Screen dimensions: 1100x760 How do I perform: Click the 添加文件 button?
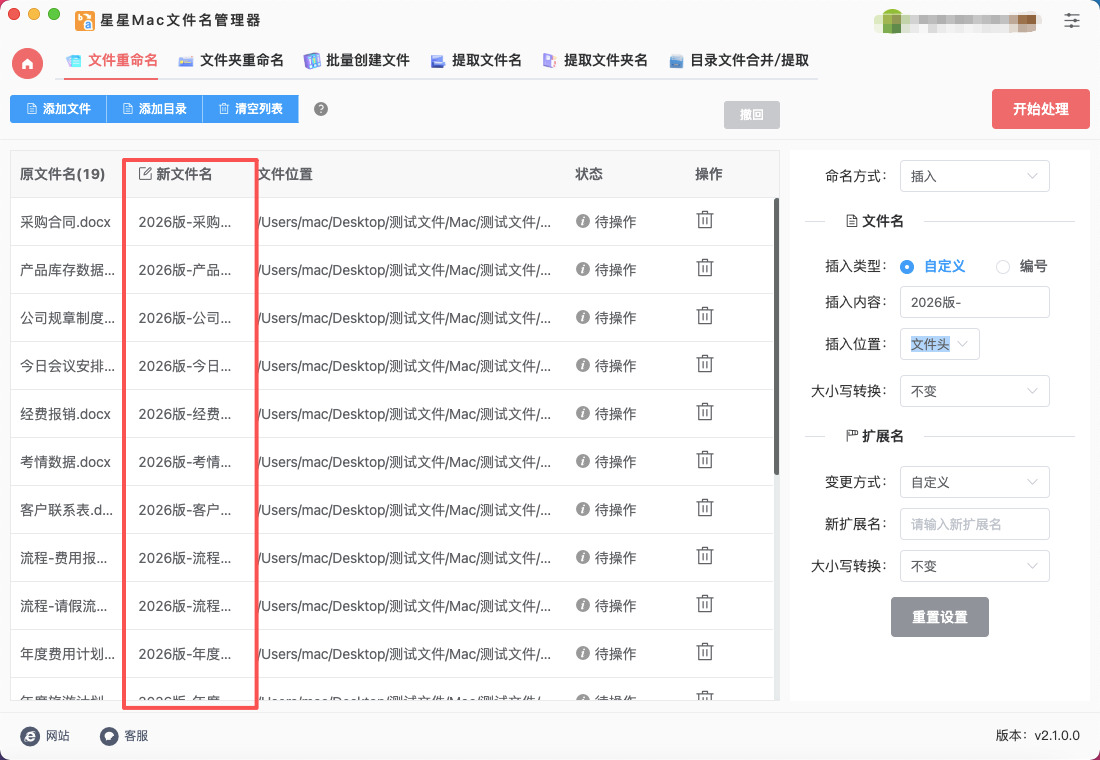(58, 109)
